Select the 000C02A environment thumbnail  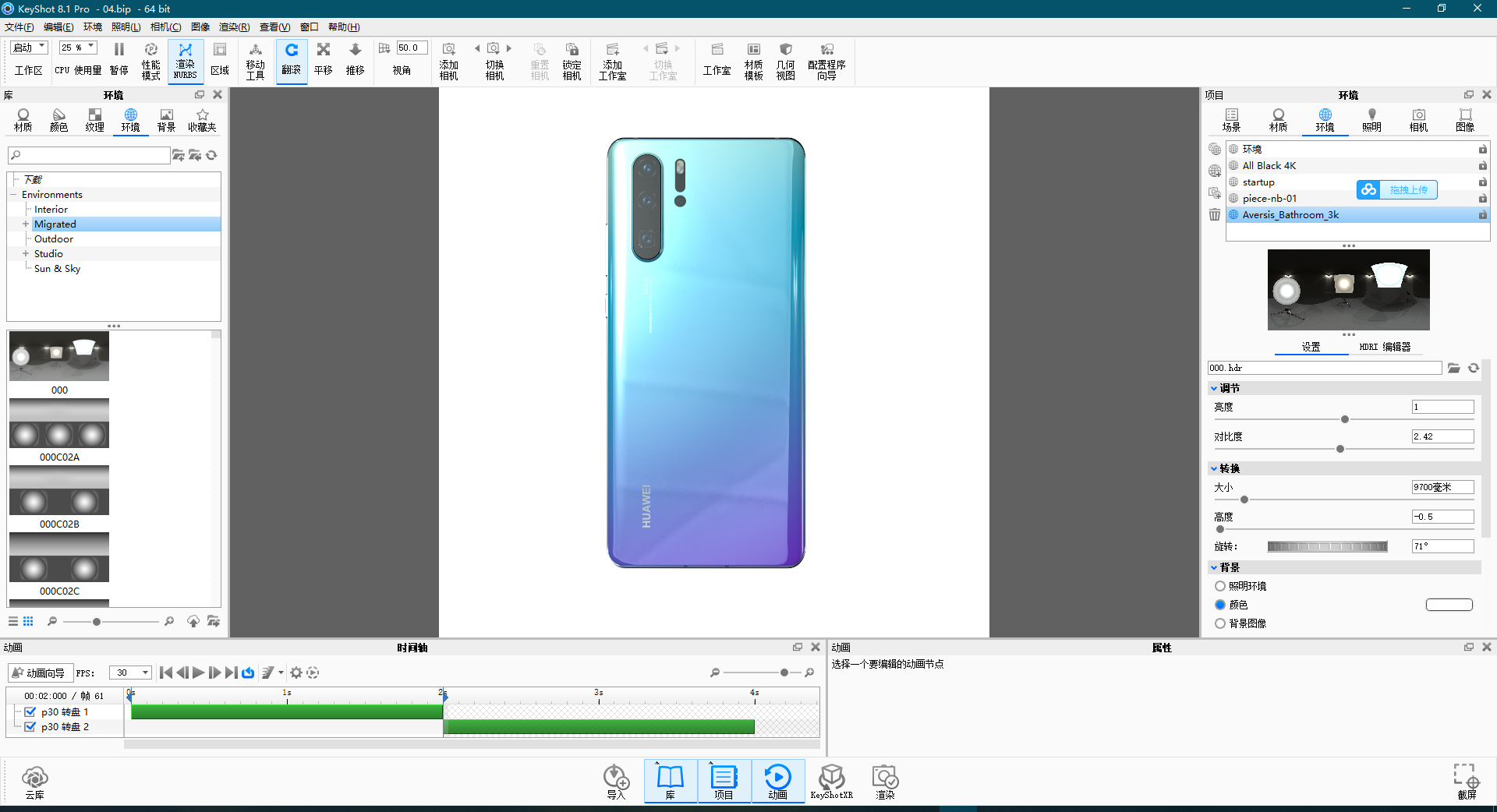(x=59, y=423)
